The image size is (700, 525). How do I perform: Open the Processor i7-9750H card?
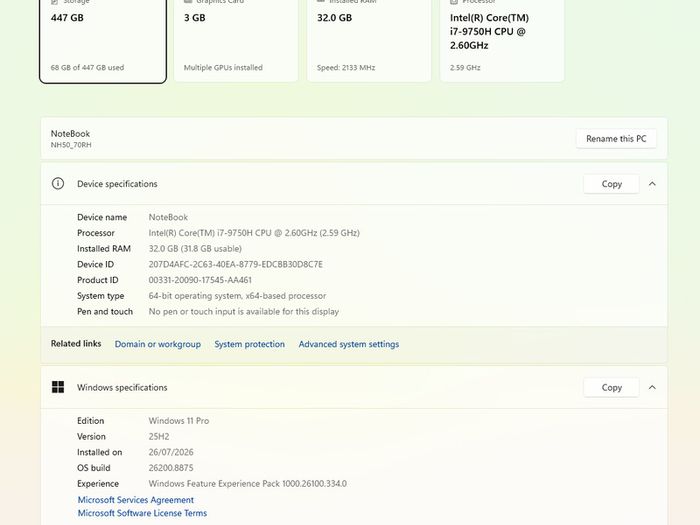click(502, 41)
